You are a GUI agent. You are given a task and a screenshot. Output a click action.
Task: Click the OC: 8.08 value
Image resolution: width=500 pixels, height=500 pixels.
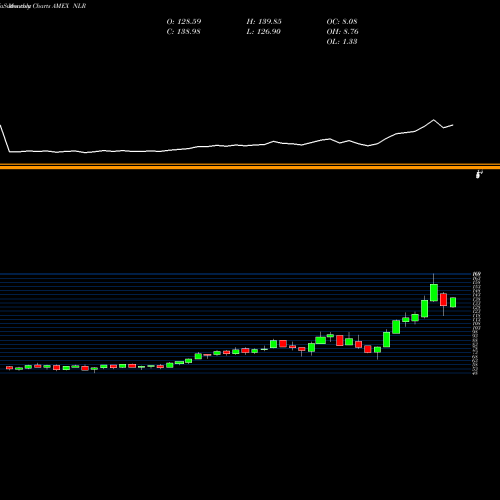pos(342,22)
